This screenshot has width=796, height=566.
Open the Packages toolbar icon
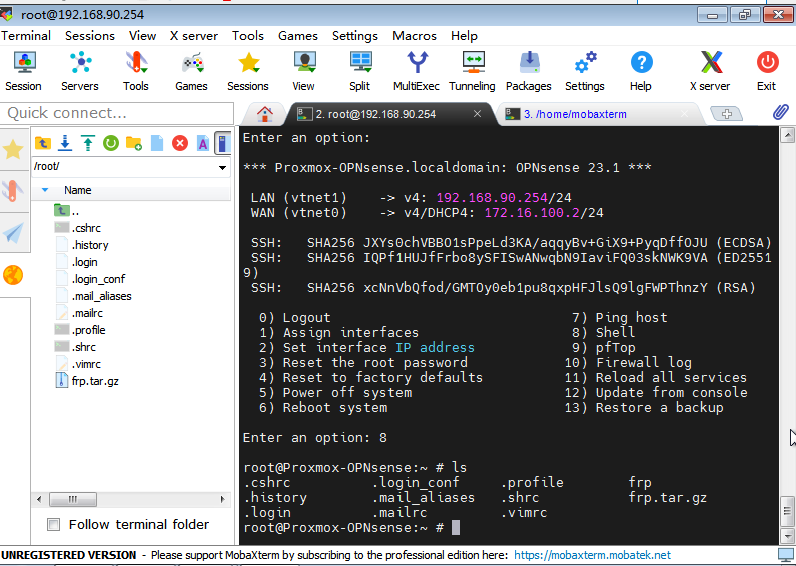pyautogui.click(x=528, y=70)
